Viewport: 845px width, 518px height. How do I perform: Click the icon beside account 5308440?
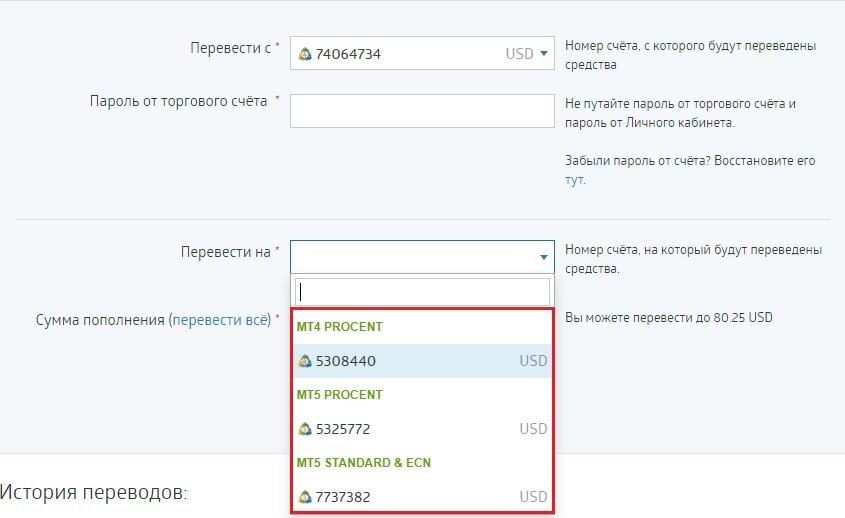pyautogui.click(x=305, y=361)
